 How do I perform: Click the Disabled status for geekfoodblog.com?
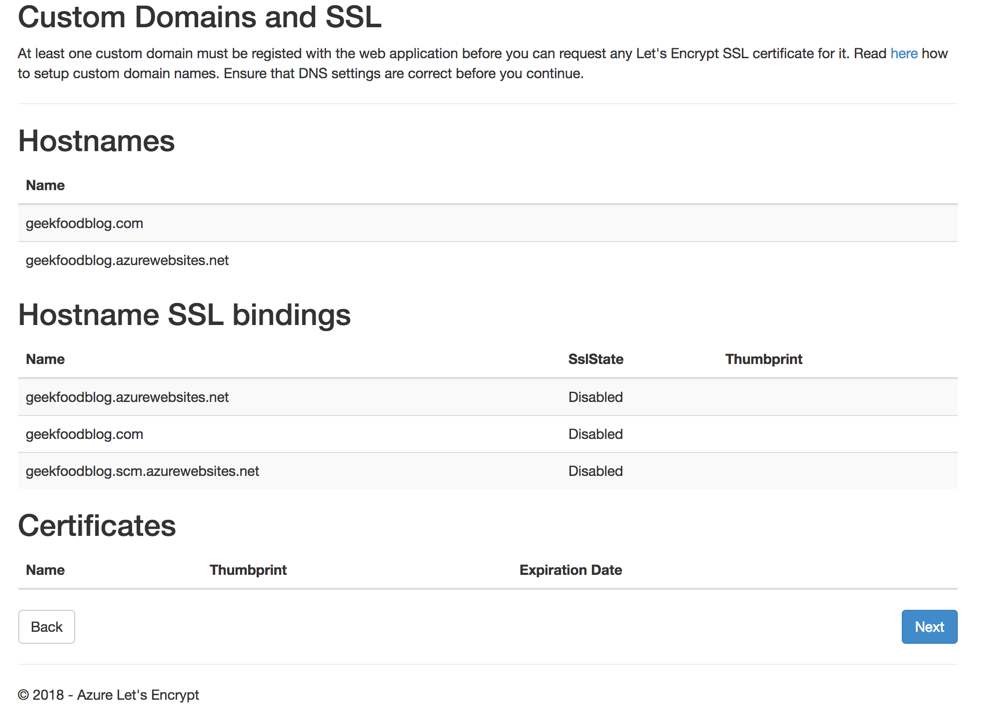595,434
